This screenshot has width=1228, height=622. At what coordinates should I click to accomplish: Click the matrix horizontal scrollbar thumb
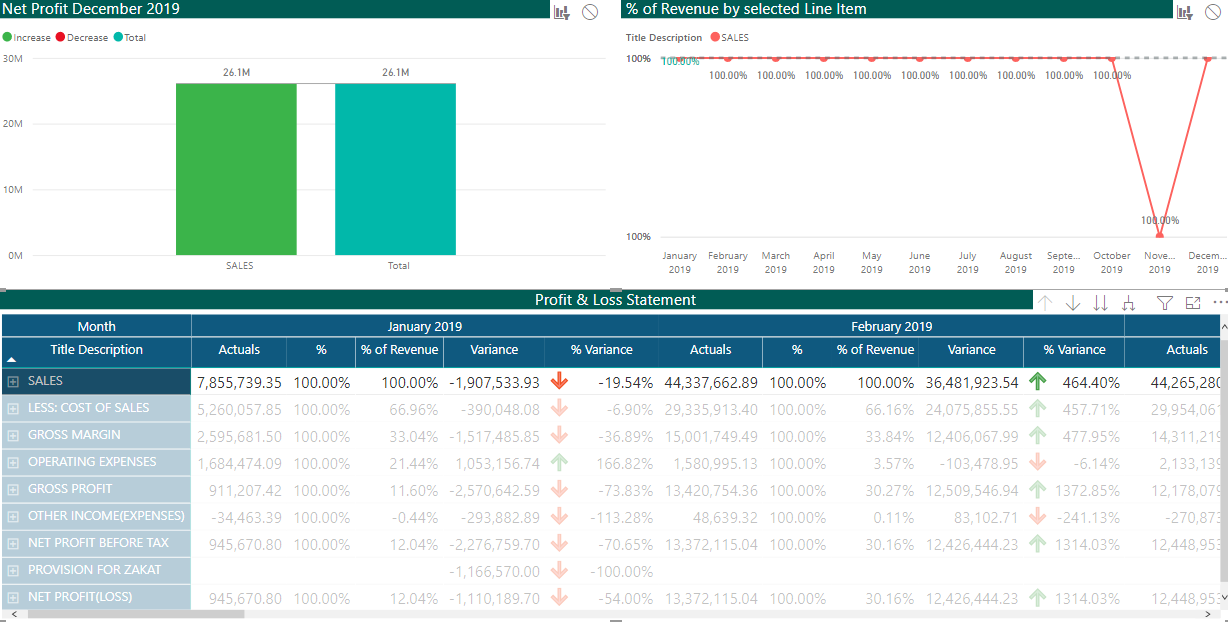tap(137, 614)
